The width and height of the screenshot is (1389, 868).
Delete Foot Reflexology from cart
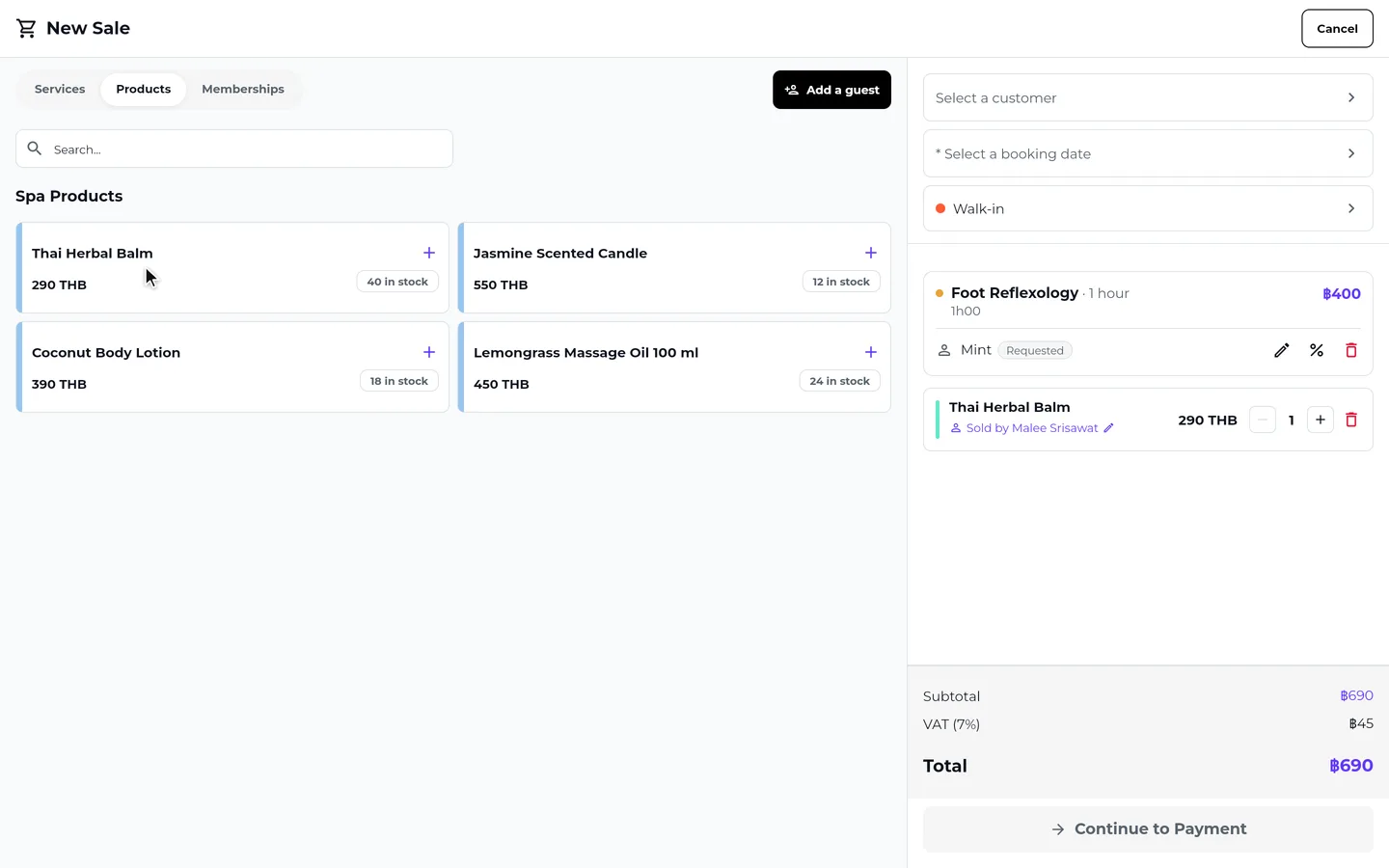coord(1351,350)
